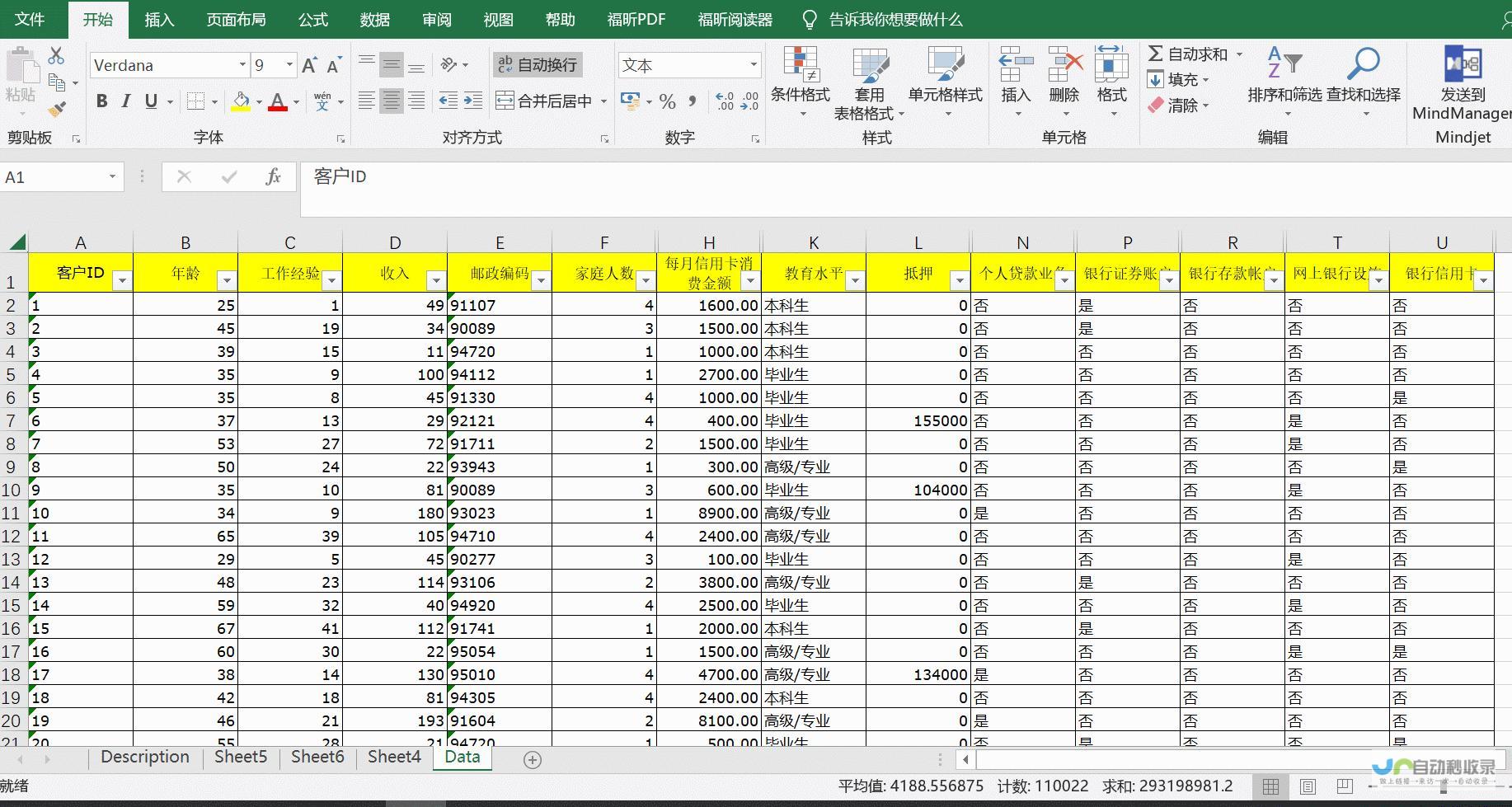The height and width of the screenshot is (807, 1512).
Task: Open 查找和选择 find and select
Action: pyautogui.click(x=1364, y=80)
